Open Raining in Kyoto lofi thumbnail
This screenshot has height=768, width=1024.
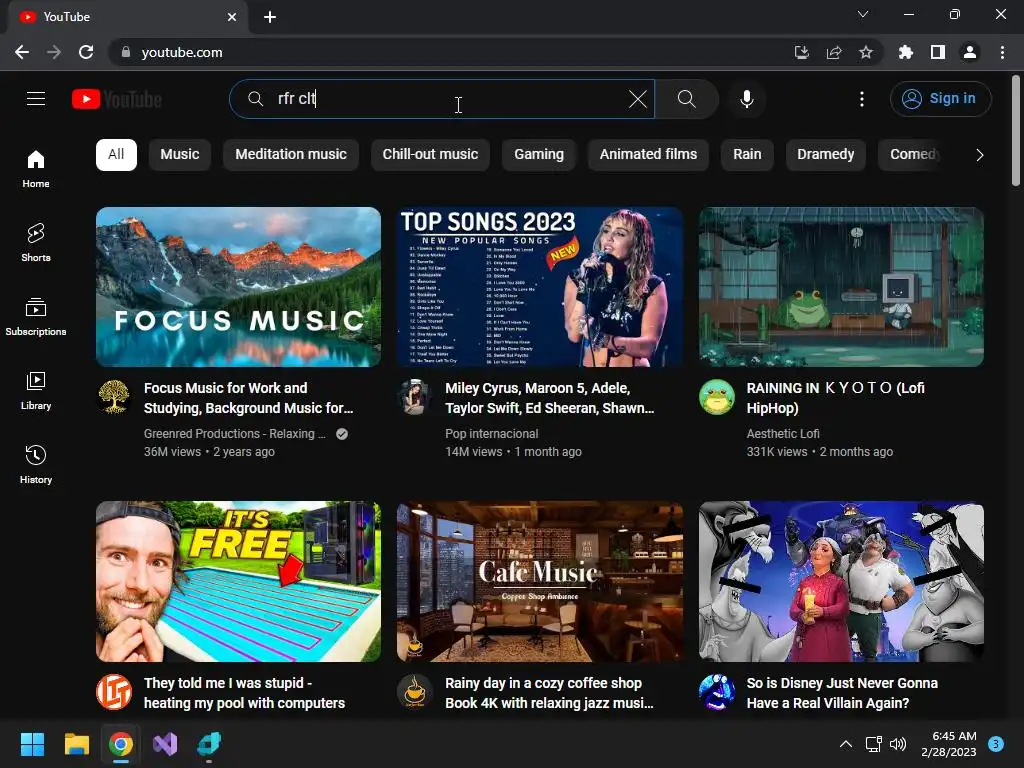pos(841,287)
